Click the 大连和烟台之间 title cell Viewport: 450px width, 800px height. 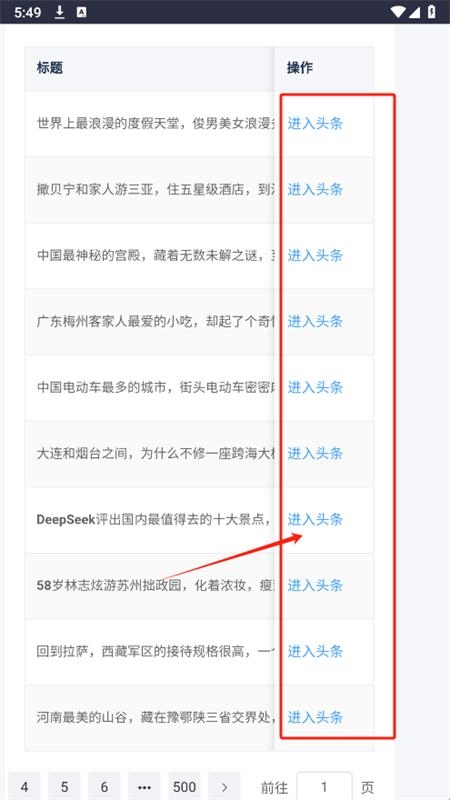(x=149, y=453)
